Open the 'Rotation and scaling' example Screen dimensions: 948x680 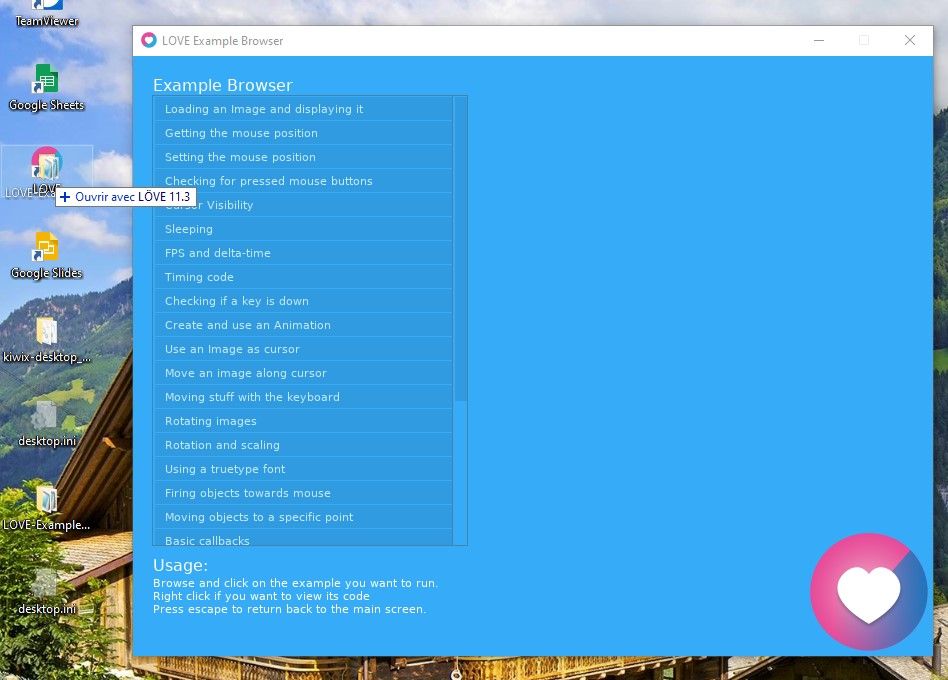[304, 445]
